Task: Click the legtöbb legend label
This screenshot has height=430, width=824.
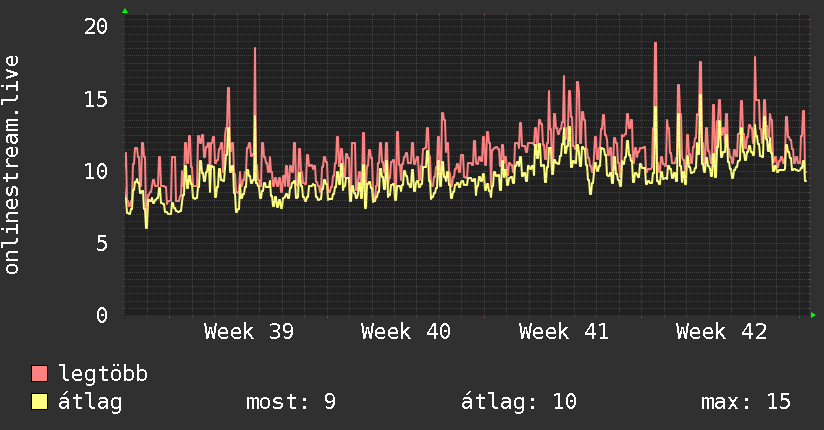Action: (103, 374)
